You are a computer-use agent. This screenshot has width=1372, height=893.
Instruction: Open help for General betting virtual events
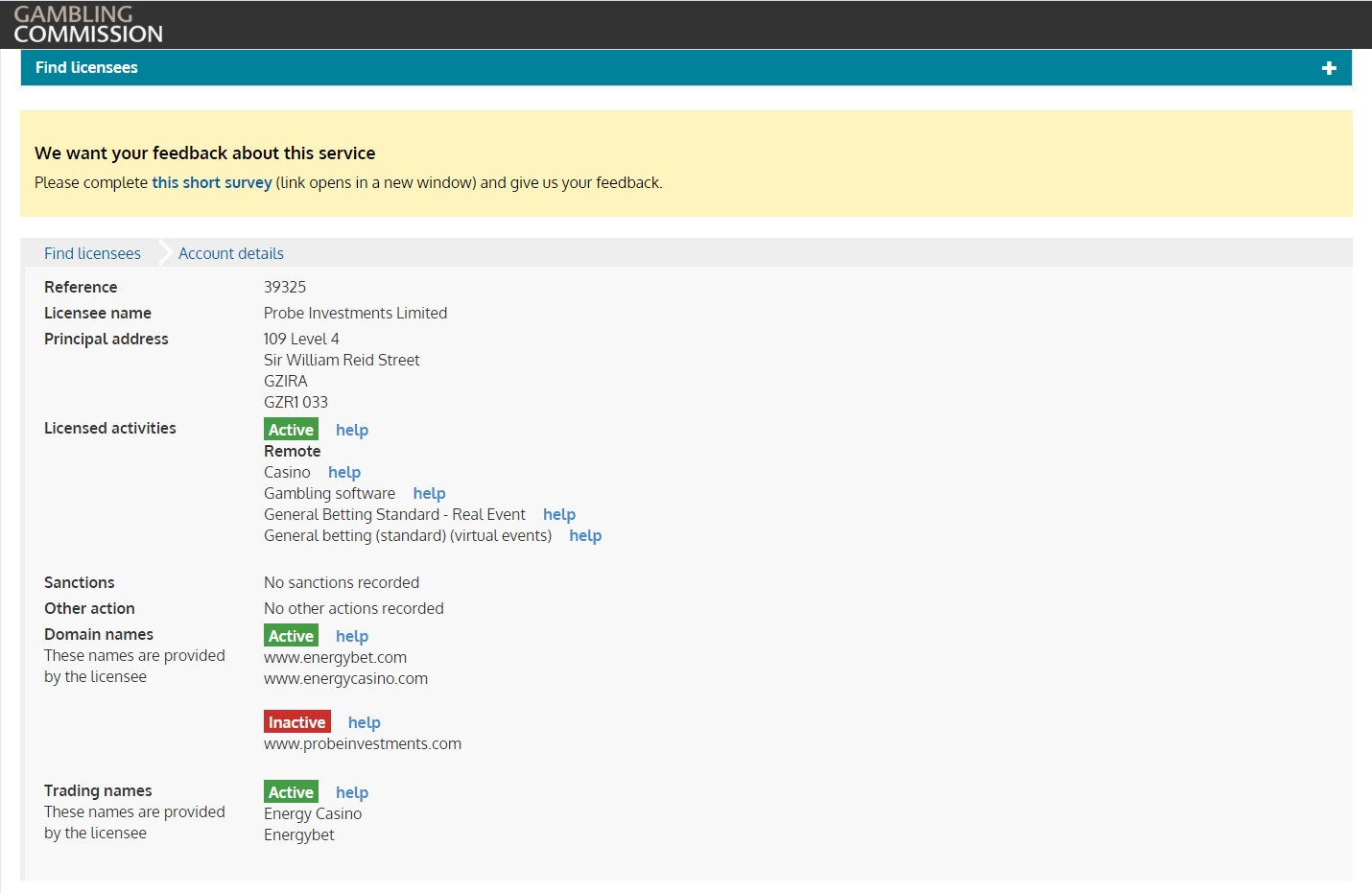tap(585, 536)
